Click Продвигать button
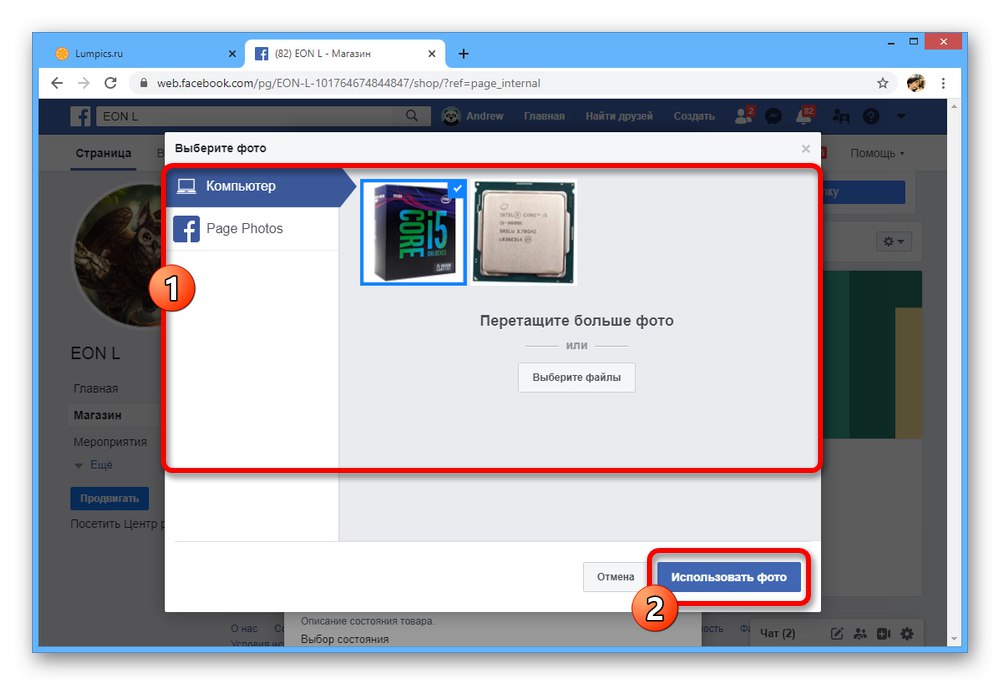This screenshot has height=685, width=1000. pyautogui.click(x=109, y=498)
